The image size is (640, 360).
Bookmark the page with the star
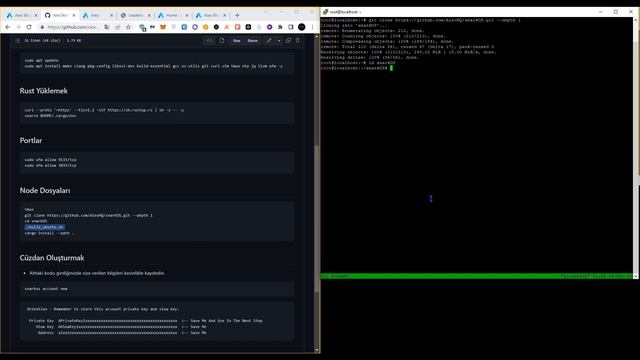click(x=129, y=27)
